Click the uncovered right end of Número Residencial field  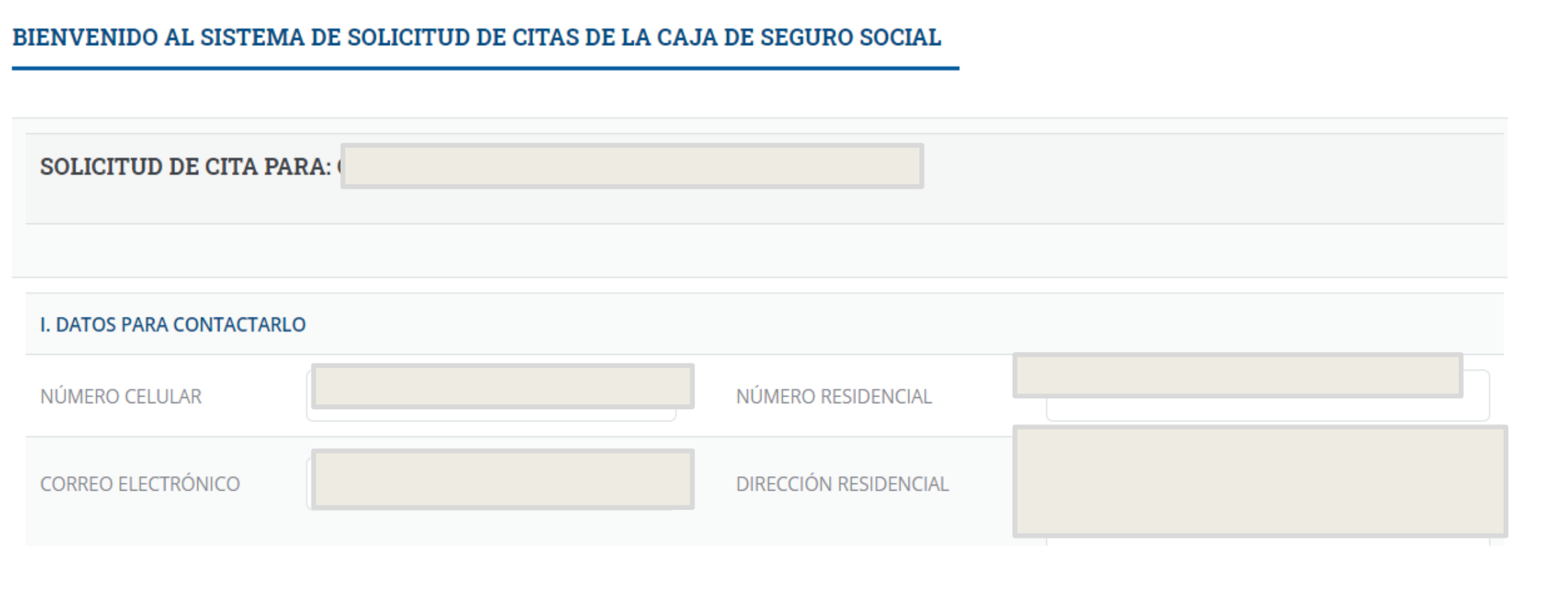pos(1477,395)
